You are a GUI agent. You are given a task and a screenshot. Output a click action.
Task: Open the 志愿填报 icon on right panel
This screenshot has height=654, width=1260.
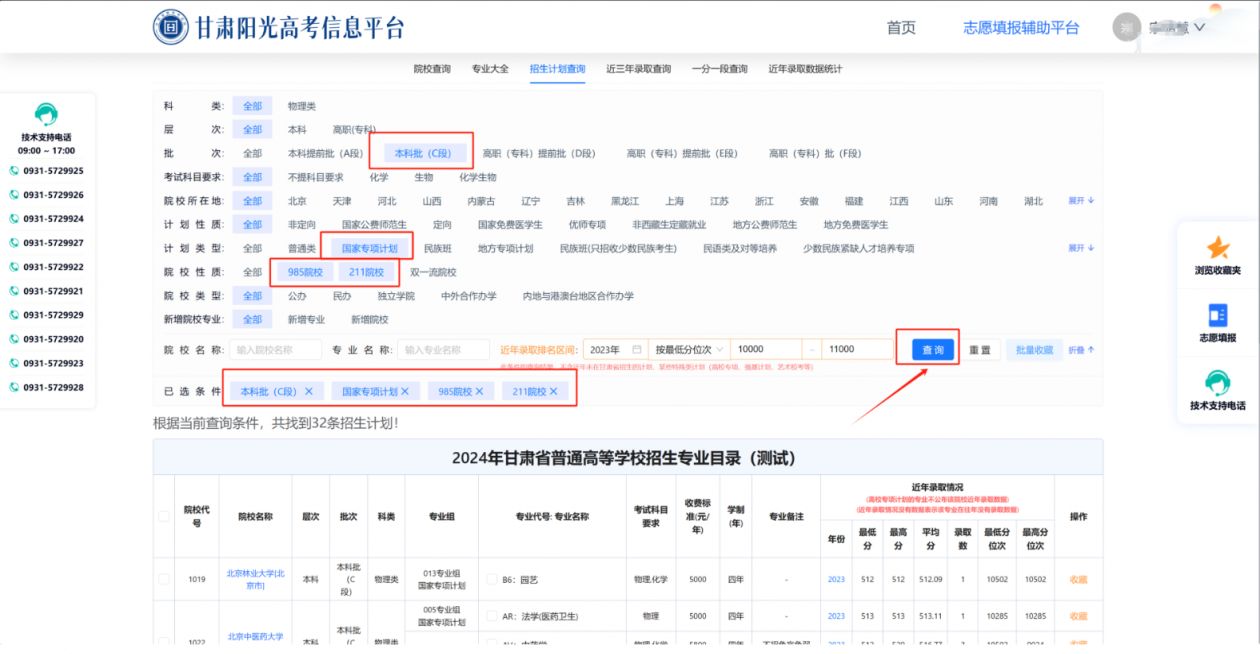pos(1217,315)
